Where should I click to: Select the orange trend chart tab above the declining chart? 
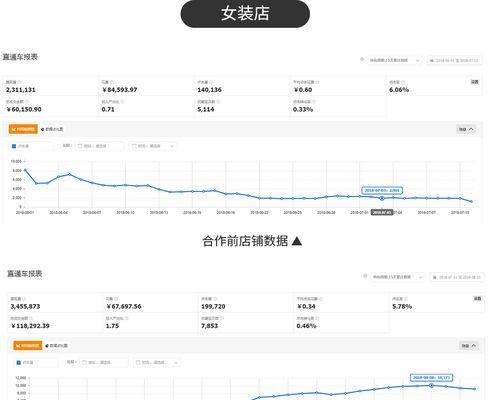[23, 129]
